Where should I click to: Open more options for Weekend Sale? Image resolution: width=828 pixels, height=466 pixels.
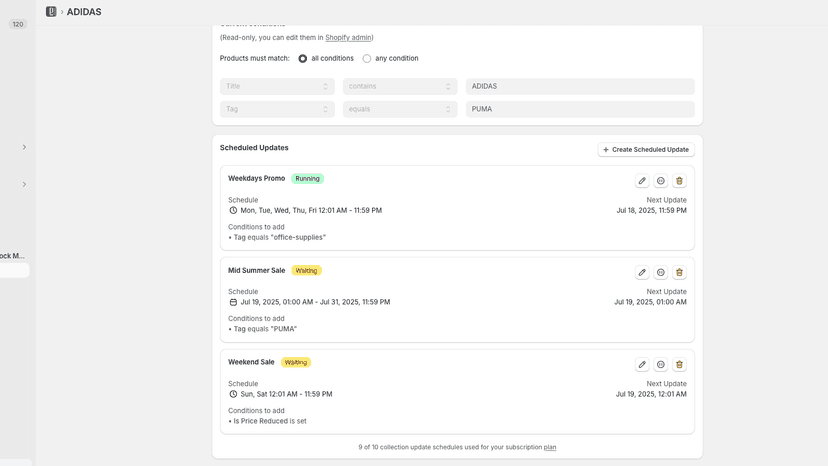tap(661, 365)
